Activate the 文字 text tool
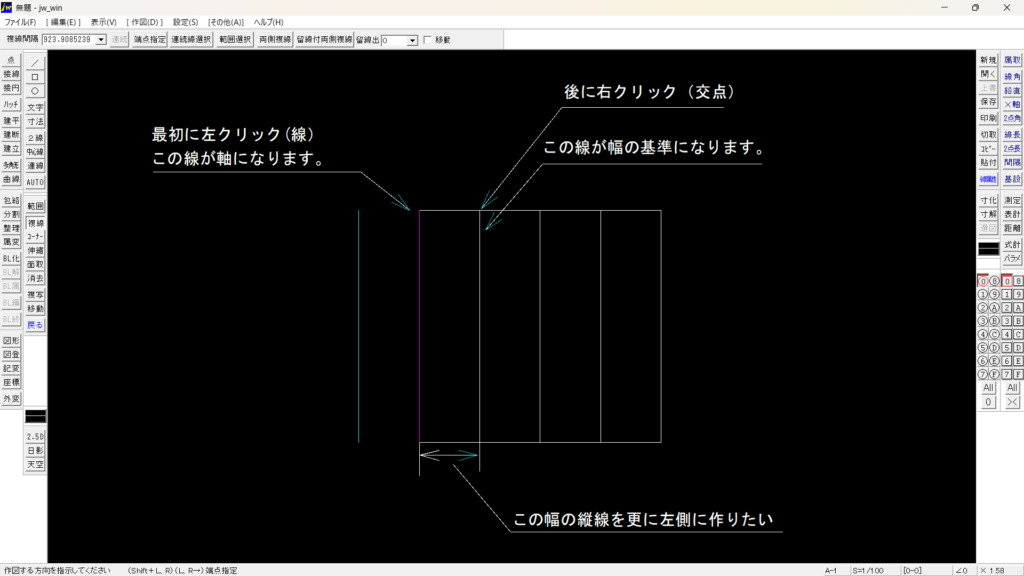1024x576 pixels. 35,107
